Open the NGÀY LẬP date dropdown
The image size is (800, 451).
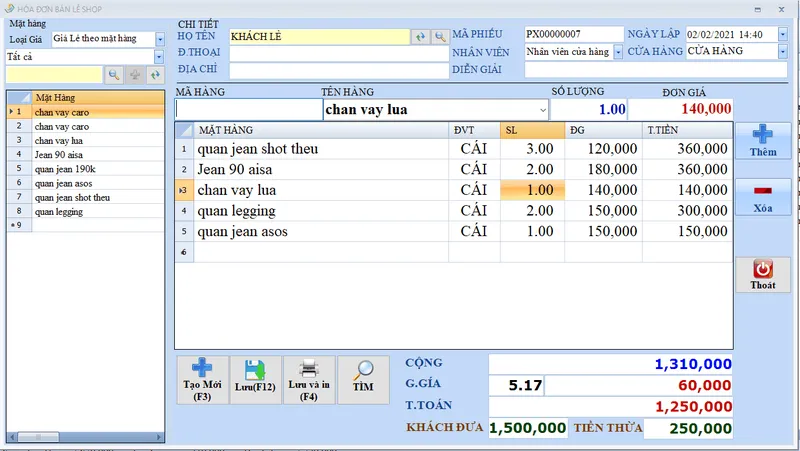(x=783, y=34)
